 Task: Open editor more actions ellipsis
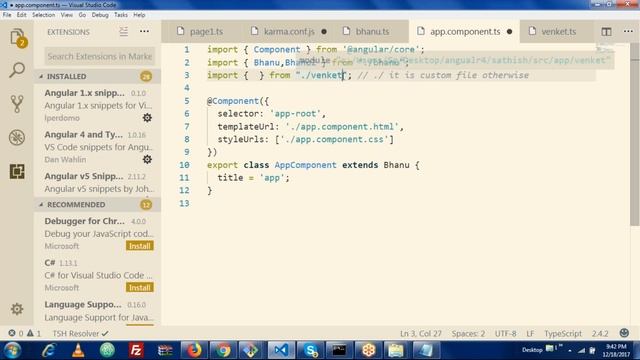[628, 31]
